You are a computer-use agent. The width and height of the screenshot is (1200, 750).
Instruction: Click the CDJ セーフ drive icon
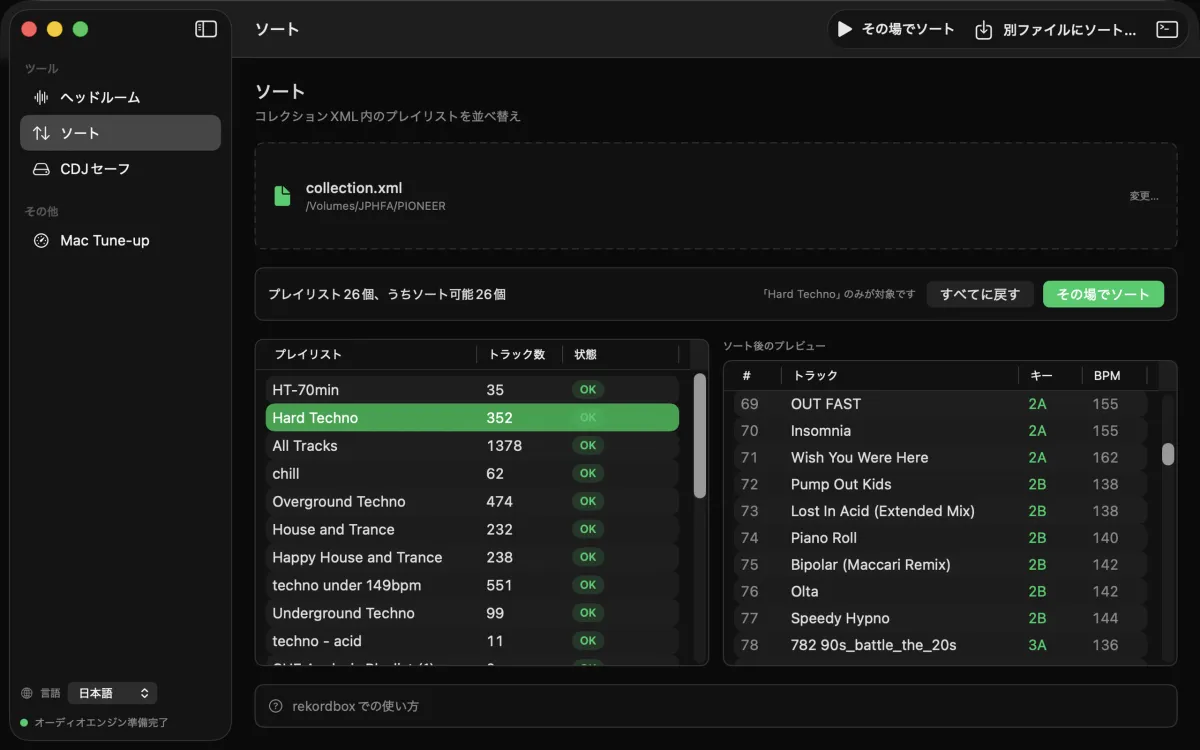[41, 169]
